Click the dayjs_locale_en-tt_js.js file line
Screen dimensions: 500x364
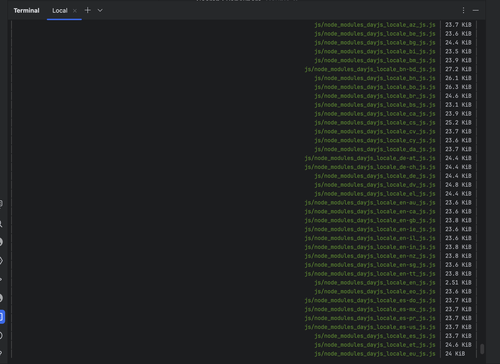tap(370, 274)
